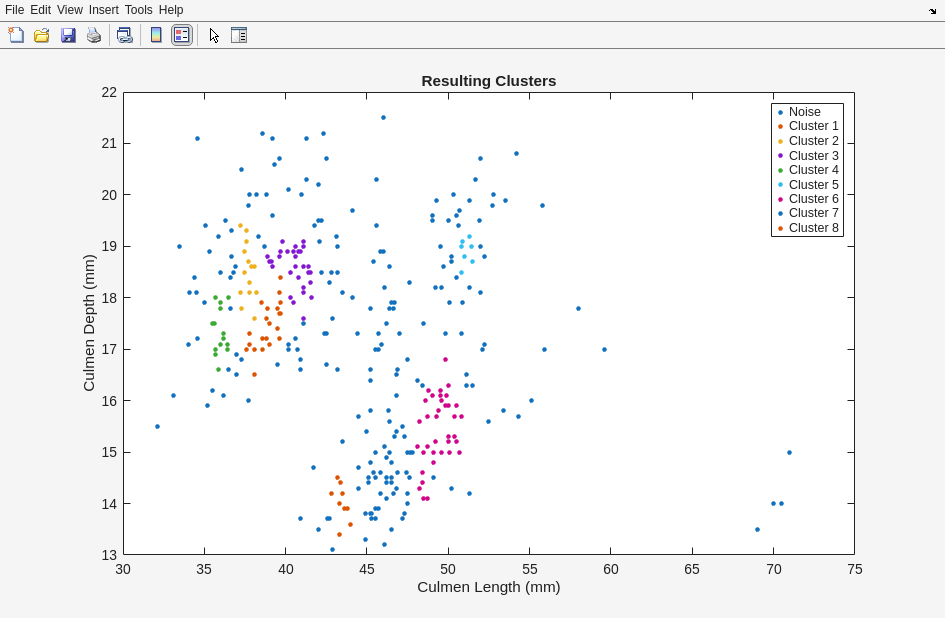The height and width of the screenshot is (618, 945).
Task: Open the Insert menu
Action: point(103,10)
